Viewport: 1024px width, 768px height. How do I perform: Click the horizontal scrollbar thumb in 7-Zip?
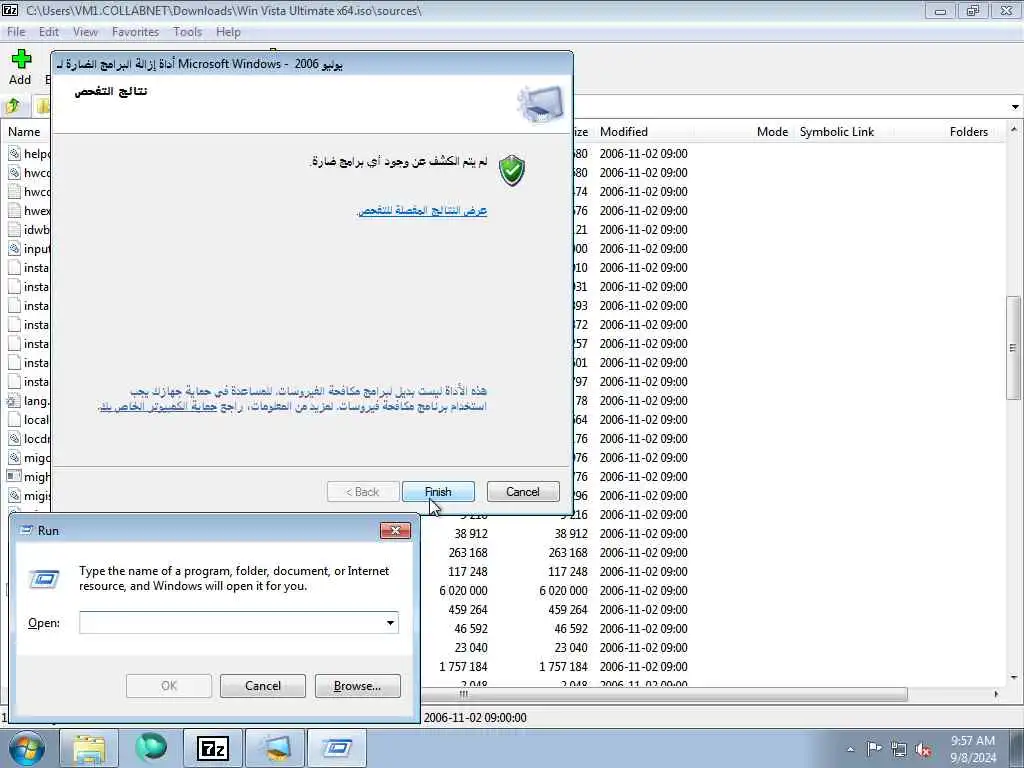(x=664, y=694)
